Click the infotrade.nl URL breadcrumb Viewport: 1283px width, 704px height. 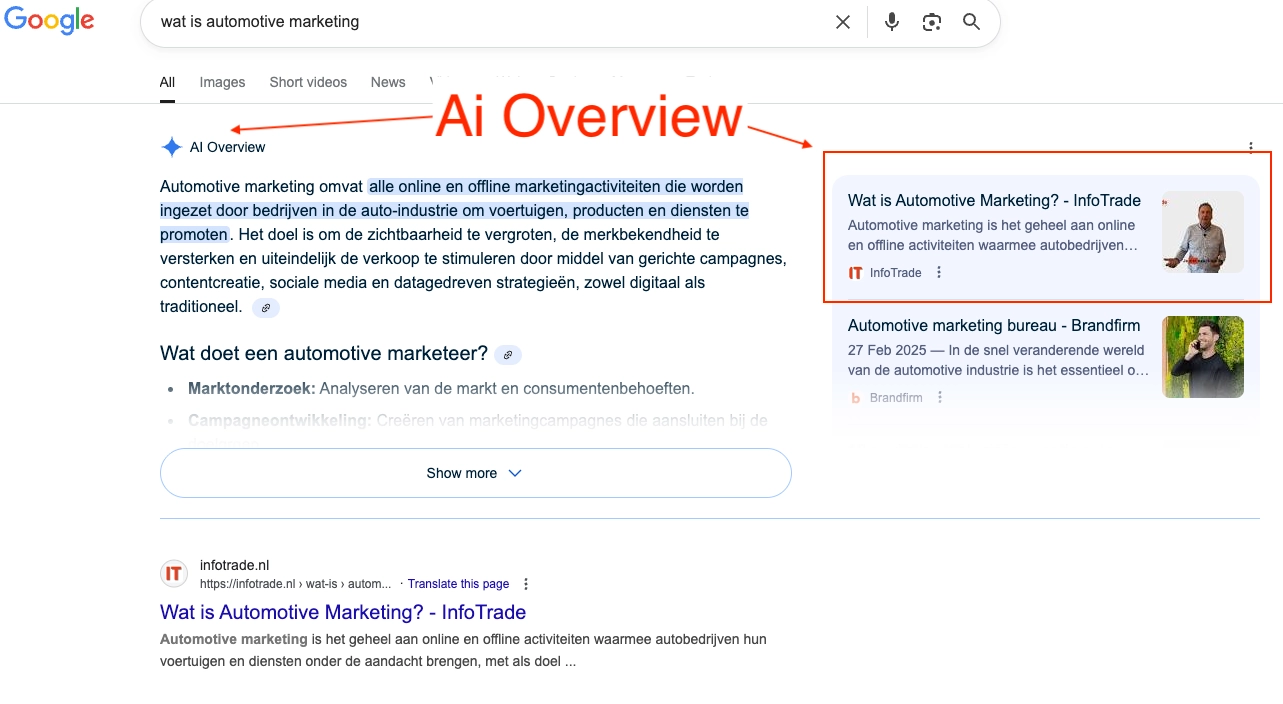(295, 584)
